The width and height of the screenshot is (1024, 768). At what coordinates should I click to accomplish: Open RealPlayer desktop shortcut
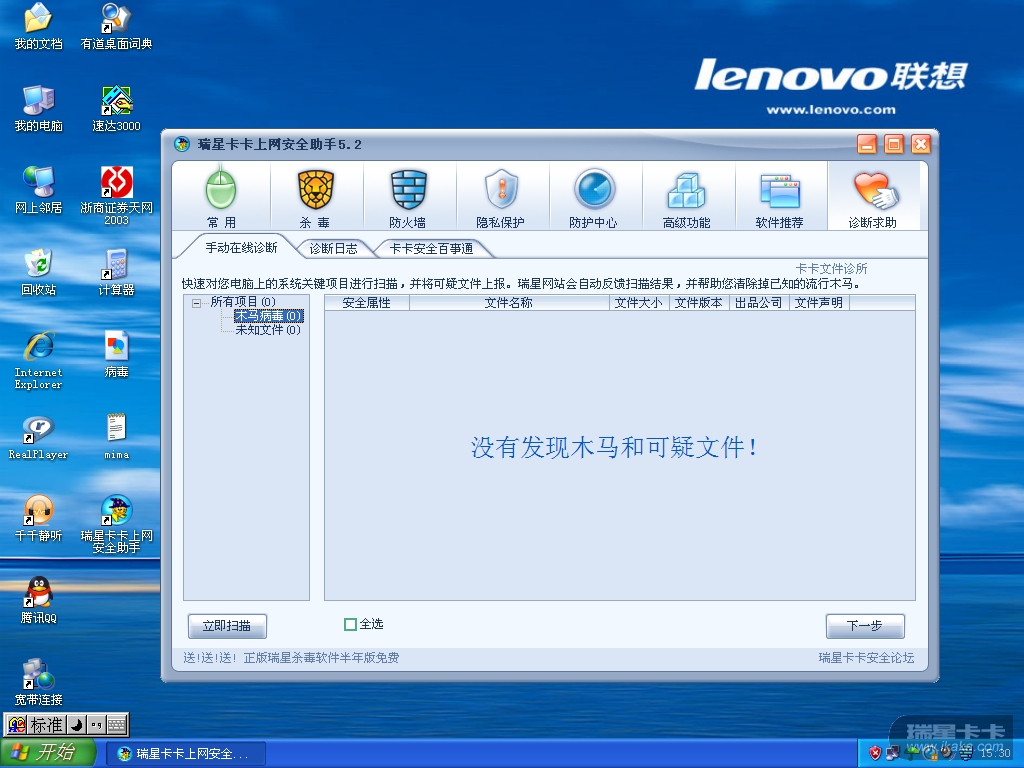pos(39,437)
